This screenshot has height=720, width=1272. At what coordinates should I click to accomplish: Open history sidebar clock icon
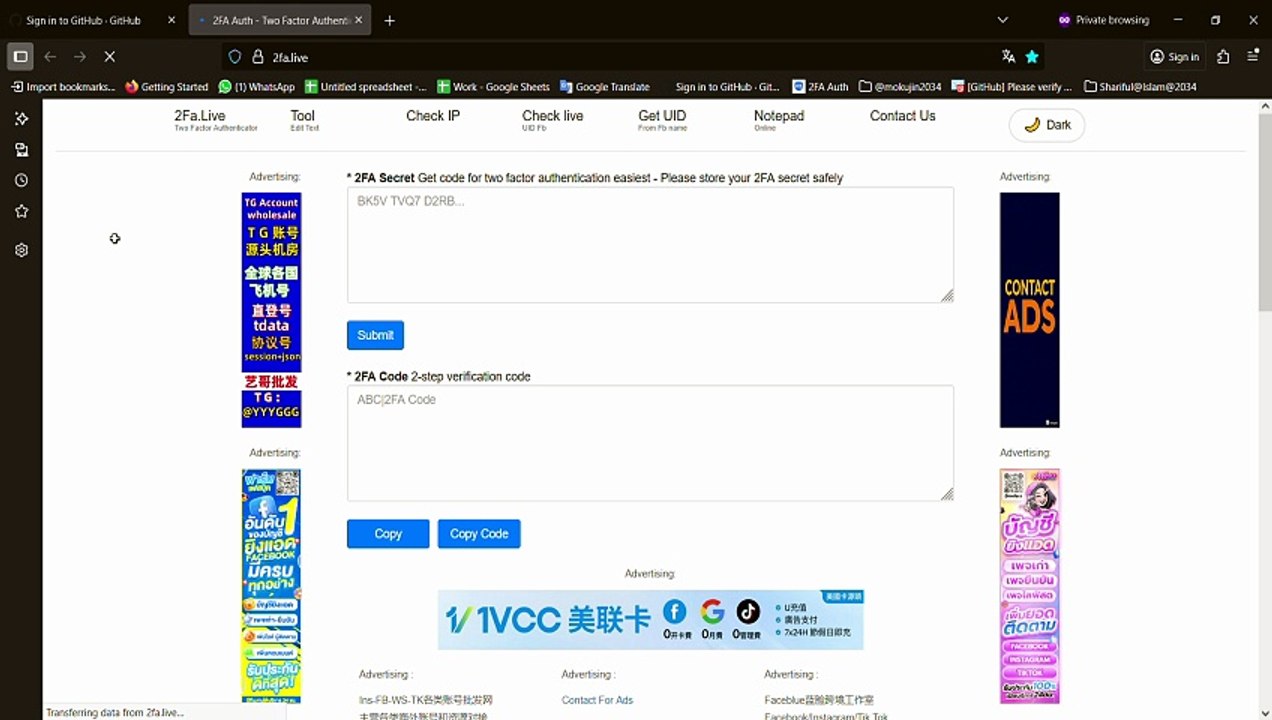pyautogui.click(x=21, y=180)
